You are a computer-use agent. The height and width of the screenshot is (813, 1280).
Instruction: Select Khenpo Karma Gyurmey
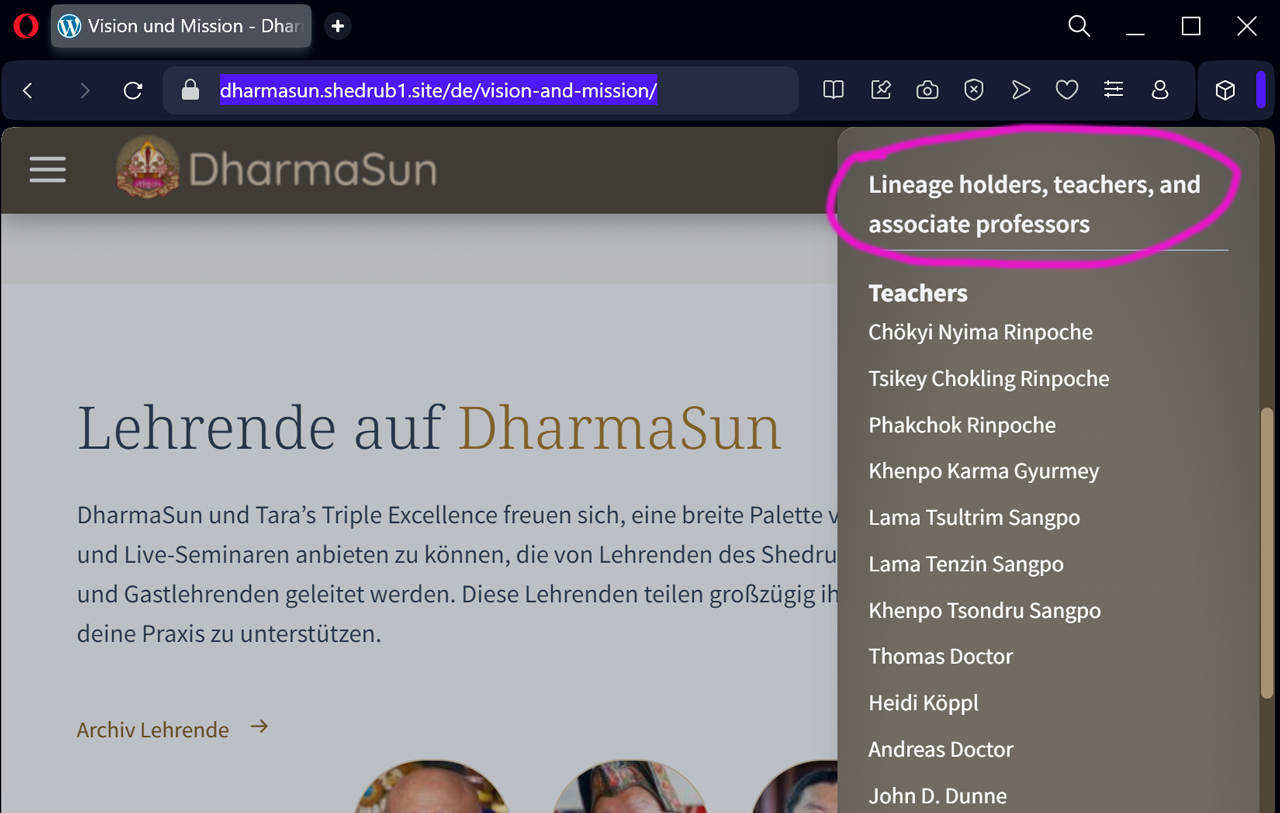tap(984, 471)
